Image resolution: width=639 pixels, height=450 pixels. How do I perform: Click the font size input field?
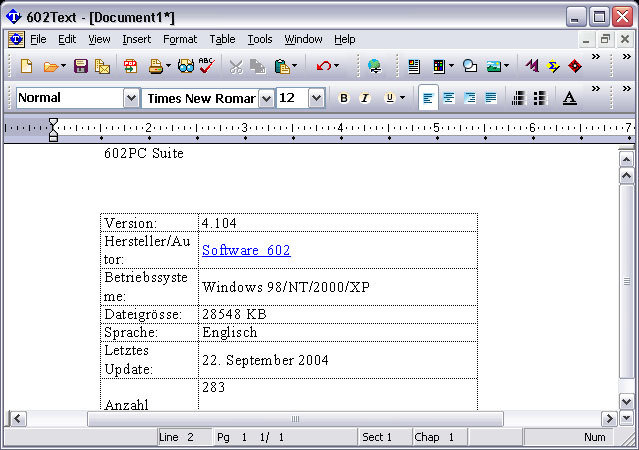tap(293, 98)
